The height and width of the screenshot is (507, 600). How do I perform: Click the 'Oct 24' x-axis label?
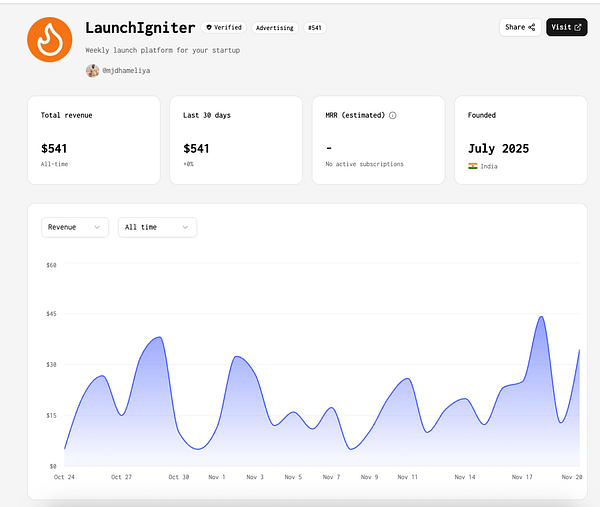click(64, 477)
